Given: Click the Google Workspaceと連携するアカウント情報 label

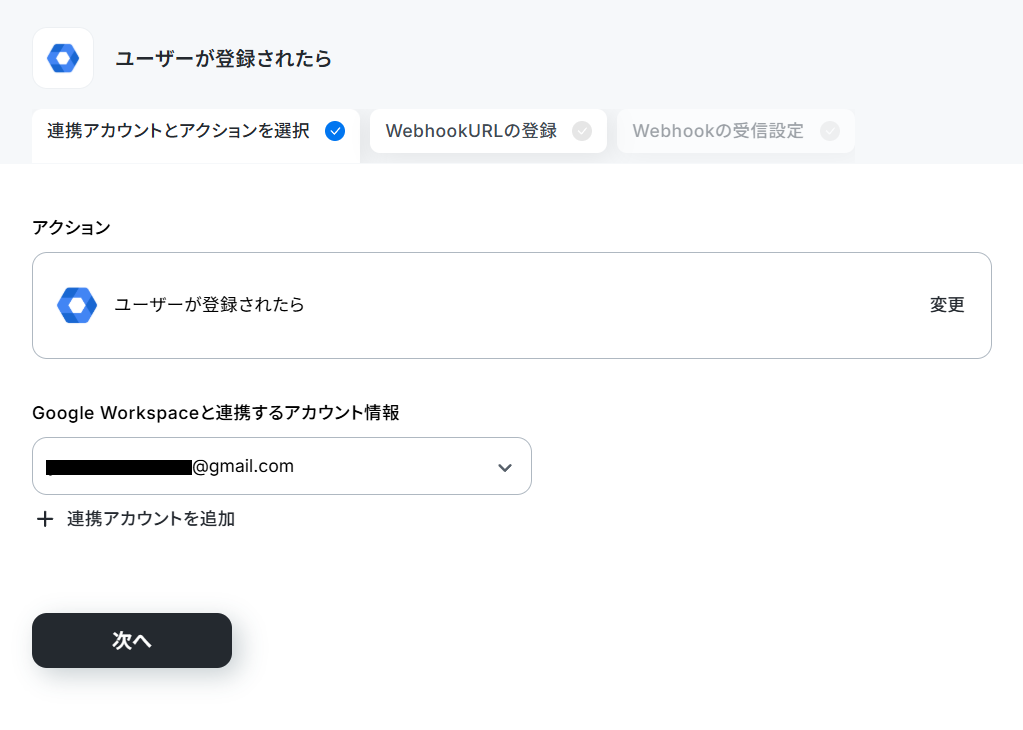Looking at the screenshot, I should 216,413.
